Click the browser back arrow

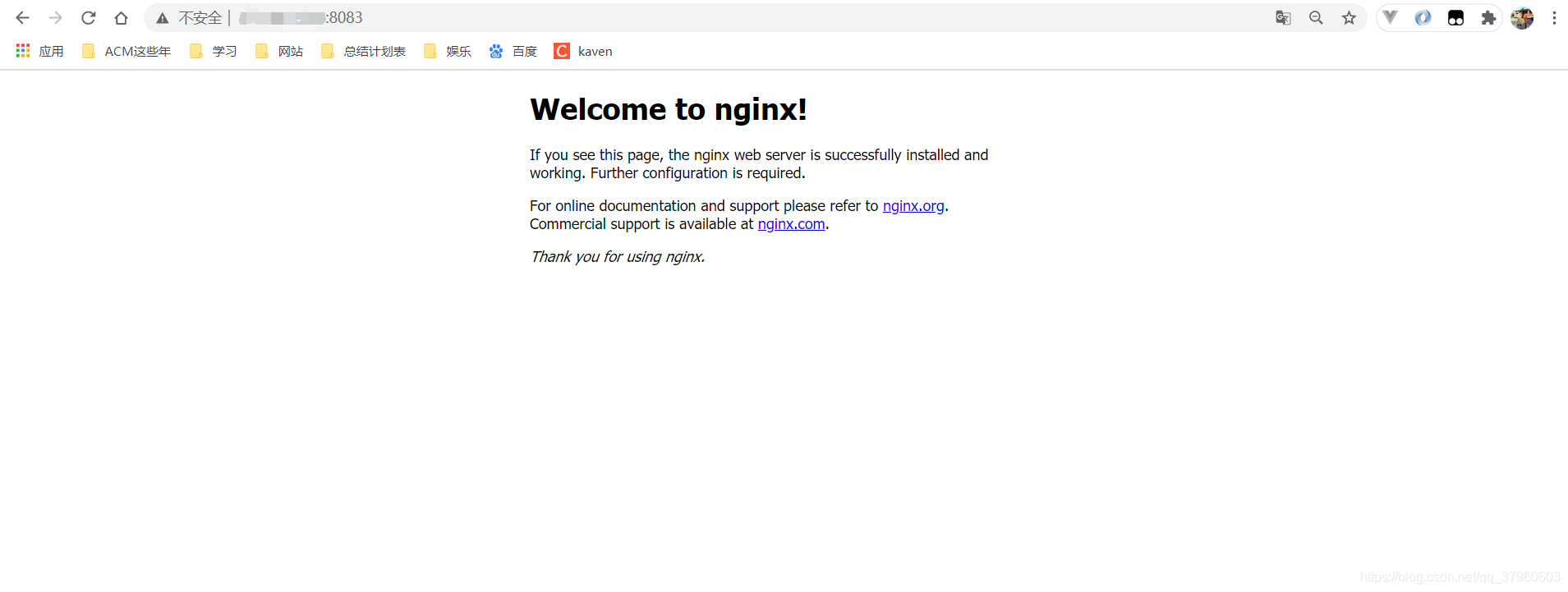coord(22,18)
